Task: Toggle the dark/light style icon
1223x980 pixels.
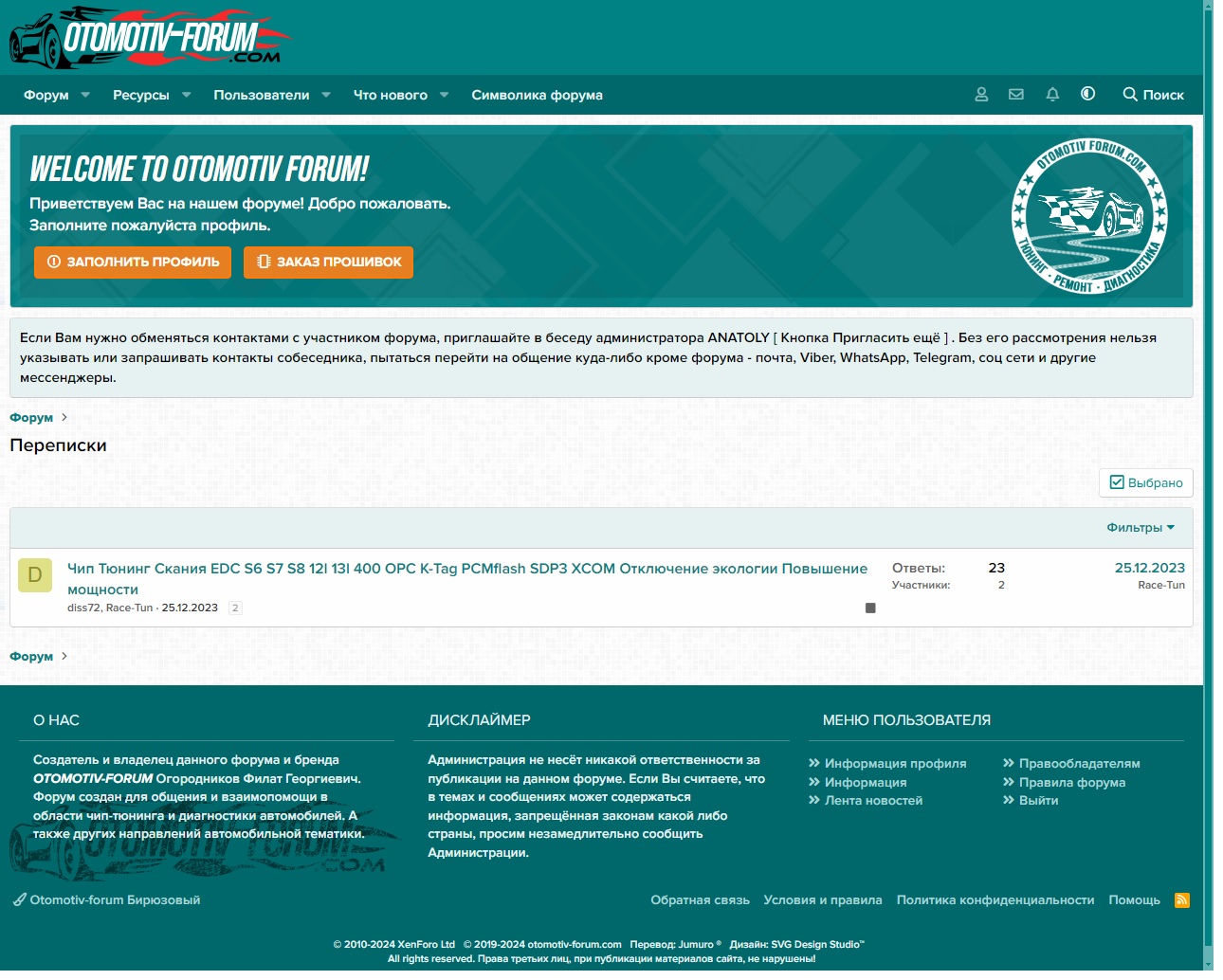Action: coord(1087,94)
